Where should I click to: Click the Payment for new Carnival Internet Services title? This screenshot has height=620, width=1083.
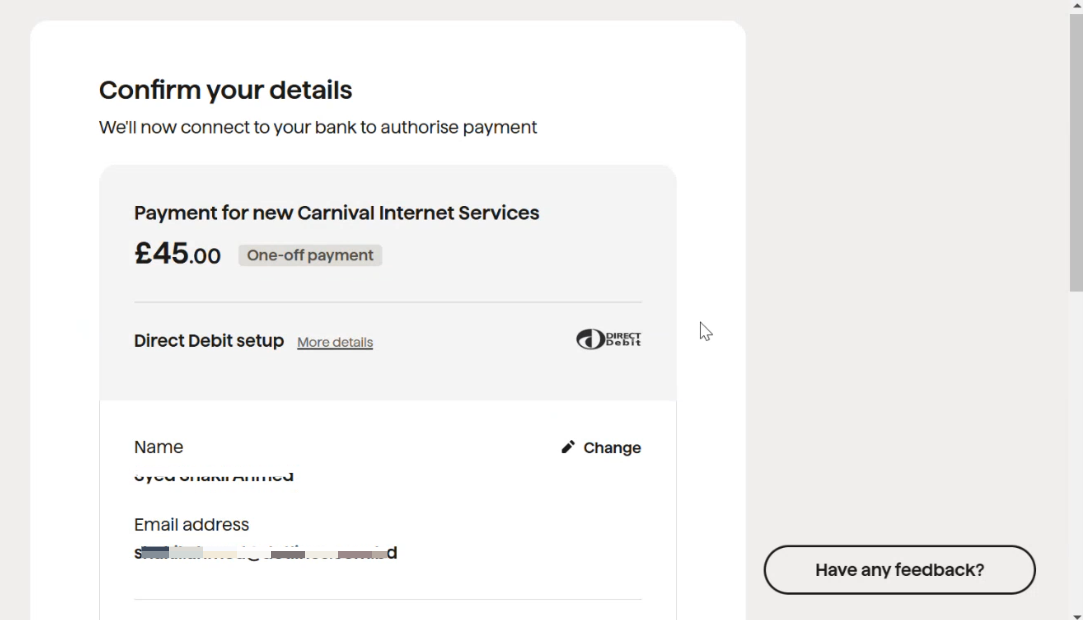336,213
